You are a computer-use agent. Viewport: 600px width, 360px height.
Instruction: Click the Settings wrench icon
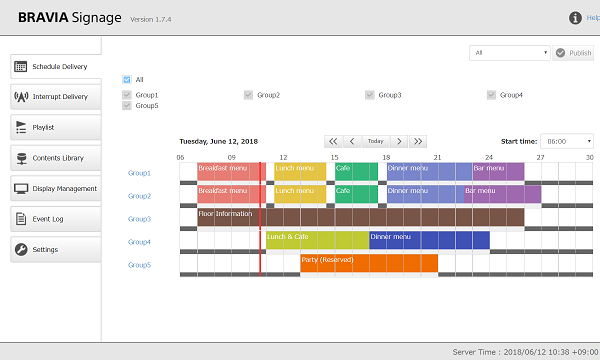[x=21, y=249]
